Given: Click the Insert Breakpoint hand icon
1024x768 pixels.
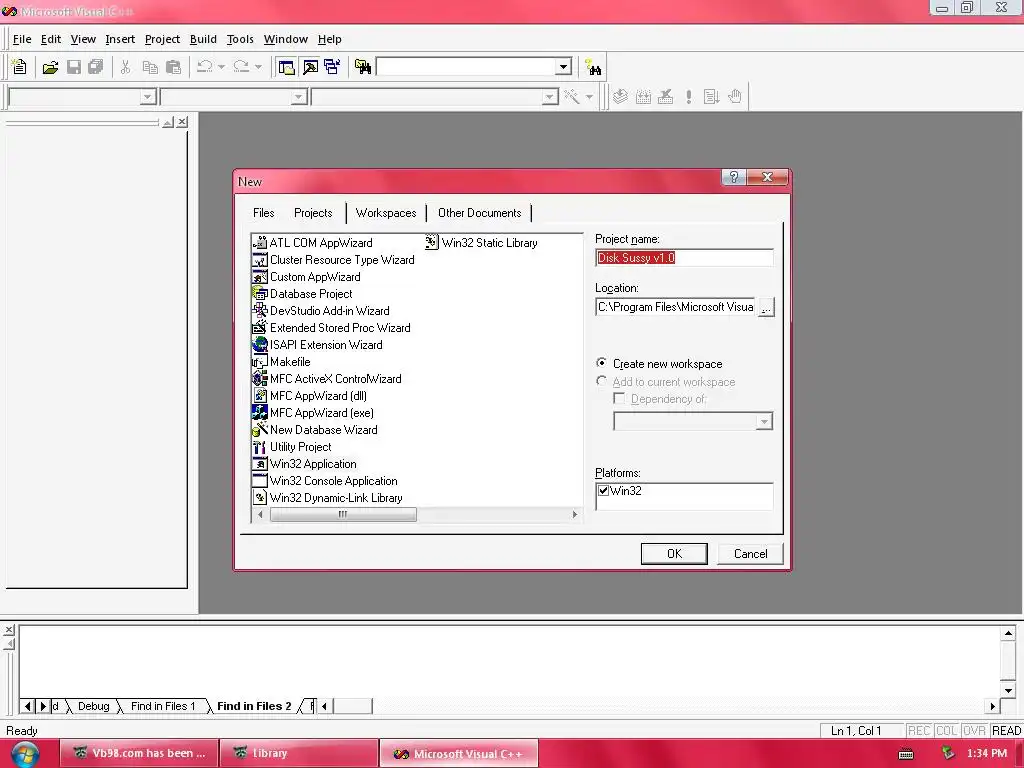Looking at the screenshot, I should point(735,97).
